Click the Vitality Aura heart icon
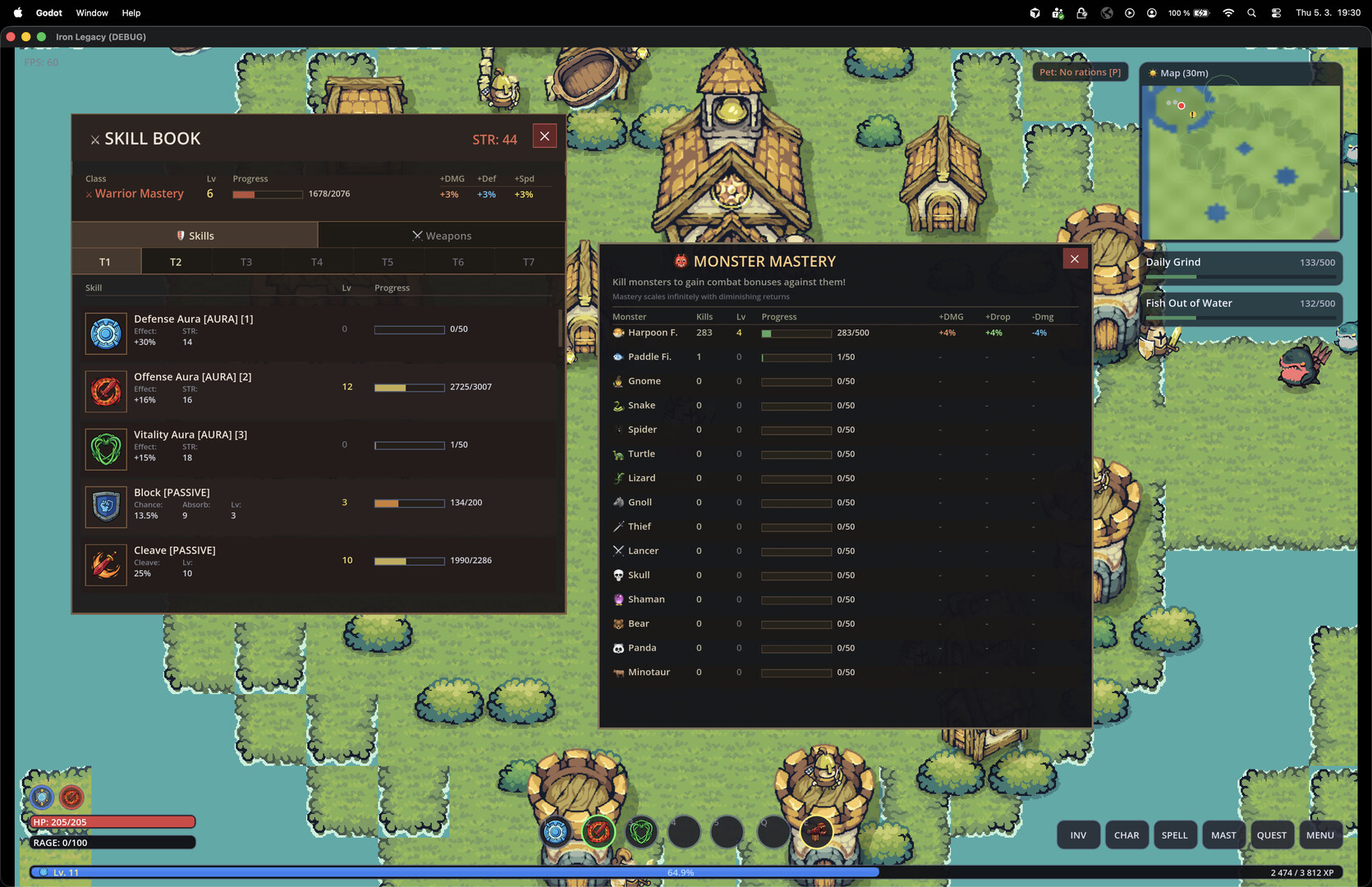The height and width of the screenshot is (887, 1372). [x=106, y=449]
